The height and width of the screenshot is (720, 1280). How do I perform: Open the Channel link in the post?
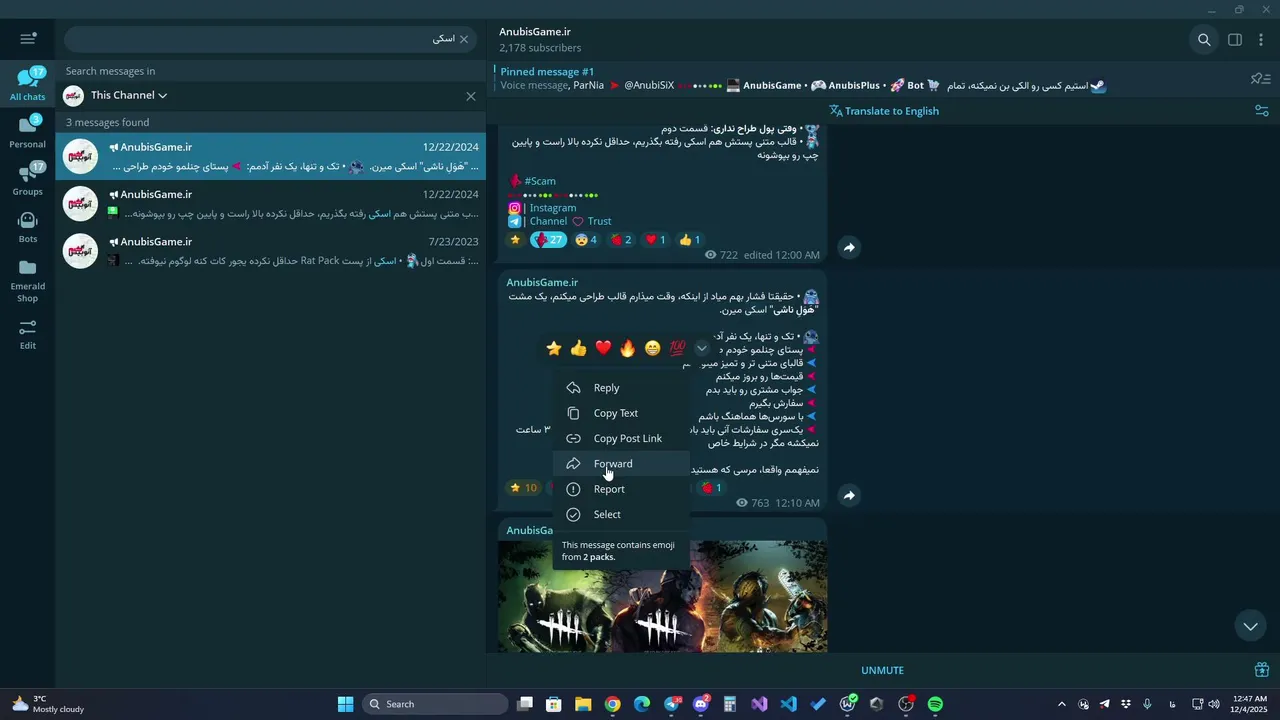coord(548,221)
